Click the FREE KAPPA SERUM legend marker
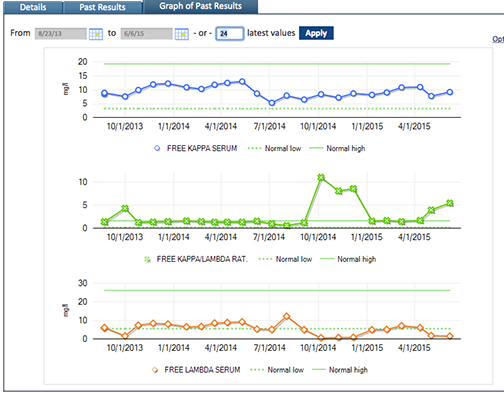 pyautogui.click(x=157, y=148)
